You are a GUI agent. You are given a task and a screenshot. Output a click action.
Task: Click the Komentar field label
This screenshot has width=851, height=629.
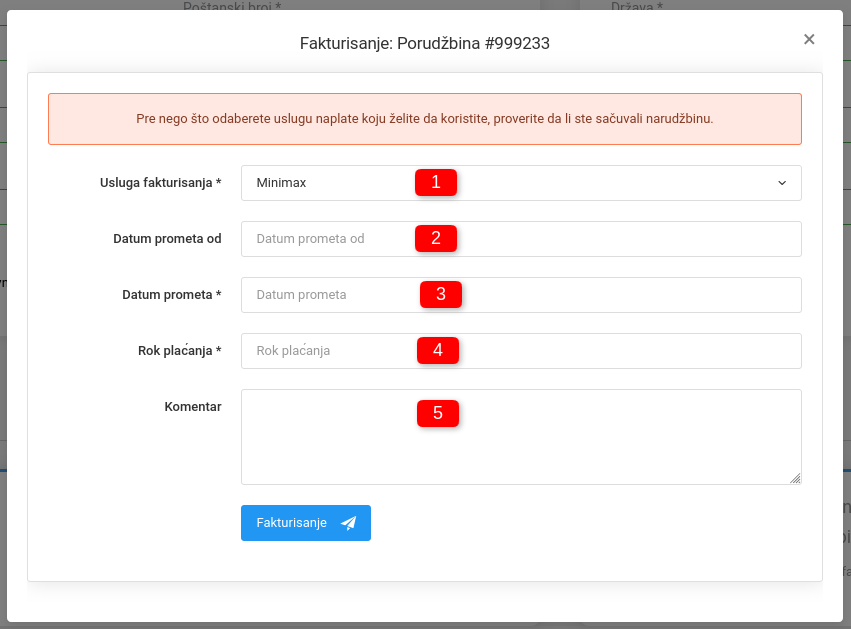pyautogui.click(x=193, y=406)
